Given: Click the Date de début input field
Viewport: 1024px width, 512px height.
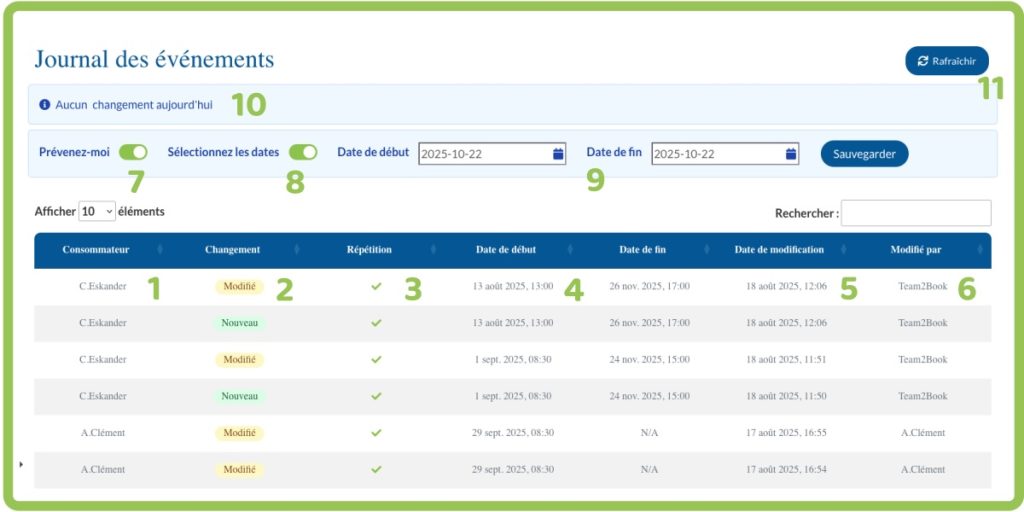Looking at the screenshot, I should (483, 154).
